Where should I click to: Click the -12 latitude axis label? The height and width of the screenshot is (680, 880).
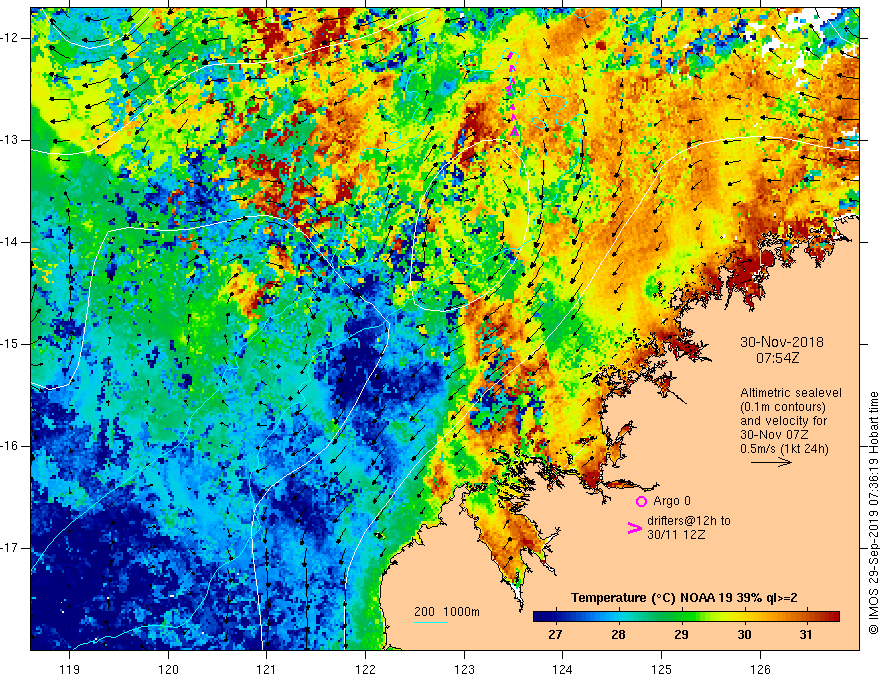(11, 38)
